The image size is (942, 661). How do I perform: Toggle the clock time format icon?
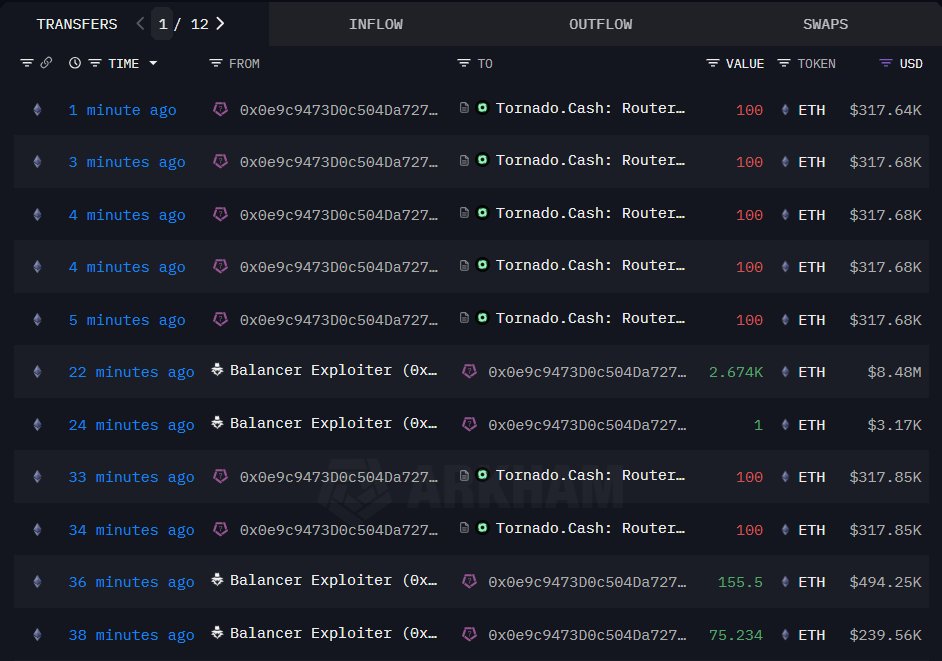pyautogui.click(x=75, y=62)
